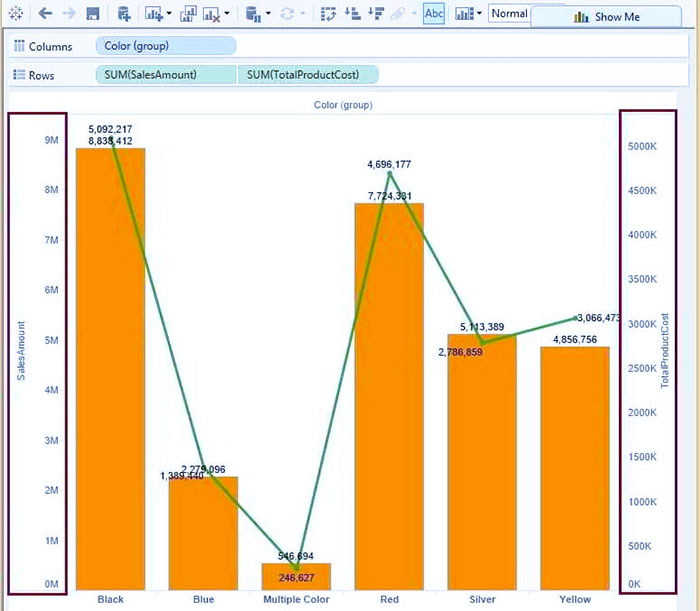Click the show/hide cards icon

(x=464, y=14)
